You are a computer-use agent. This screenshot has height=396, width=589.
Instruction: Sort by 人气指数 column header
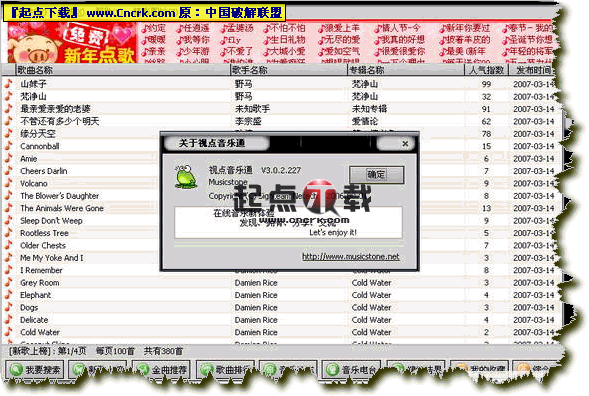486,70
